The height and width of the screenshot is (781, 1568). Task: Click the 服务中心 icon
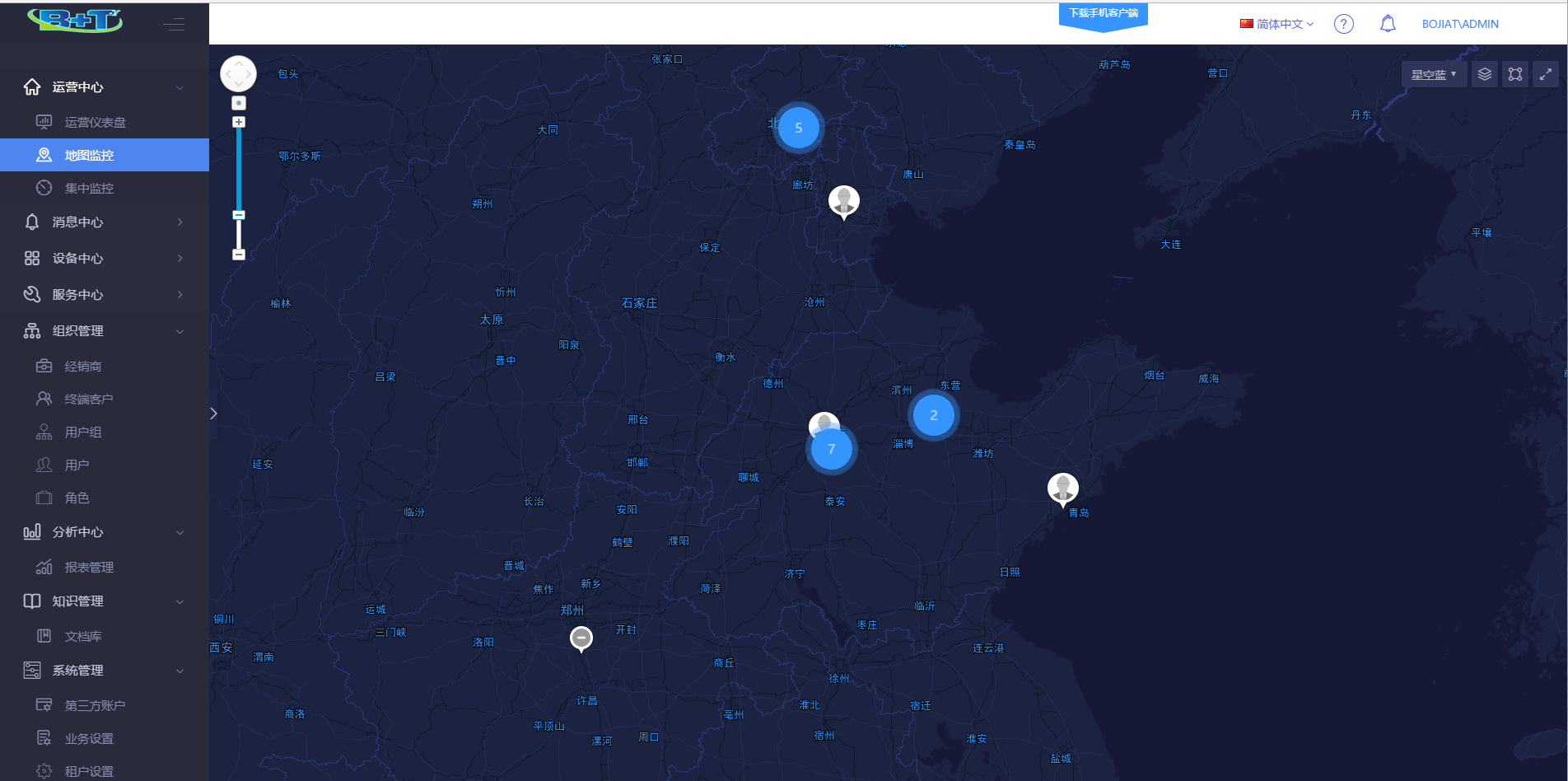pyautogui.click(x=32, y=294)
